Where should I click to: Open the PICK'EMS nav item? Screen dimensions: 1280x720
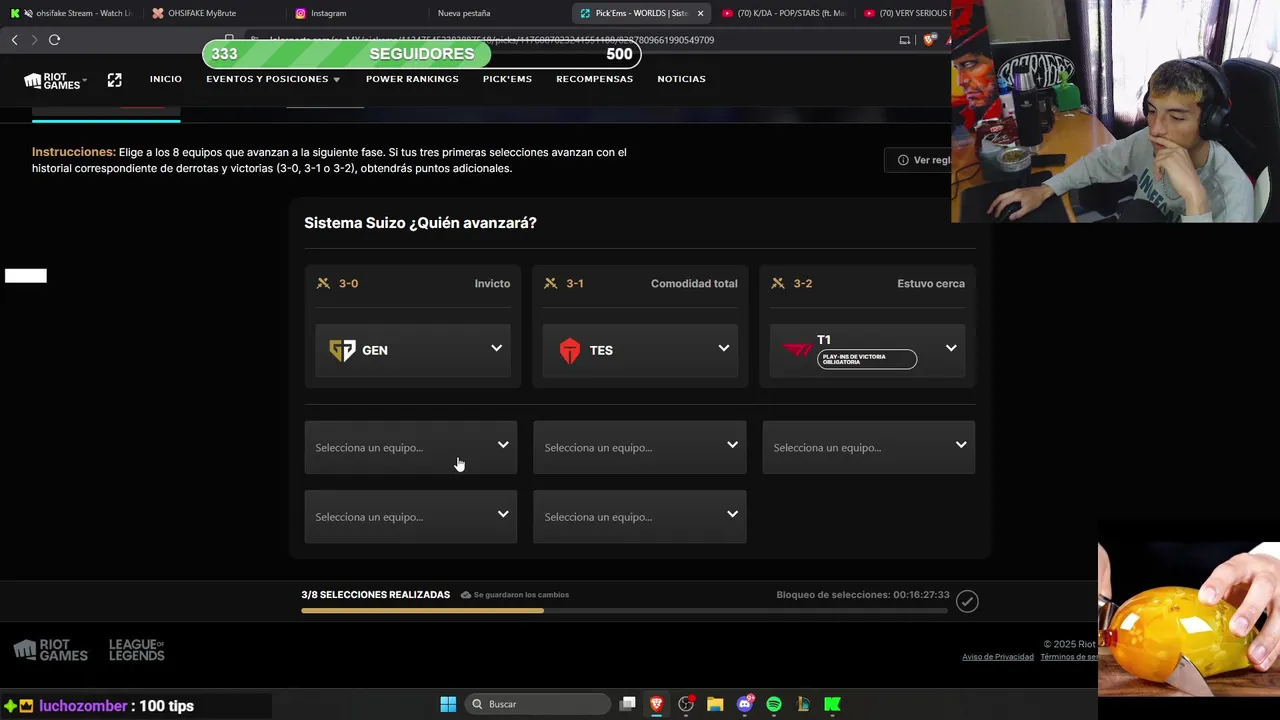tap(507, 79)
